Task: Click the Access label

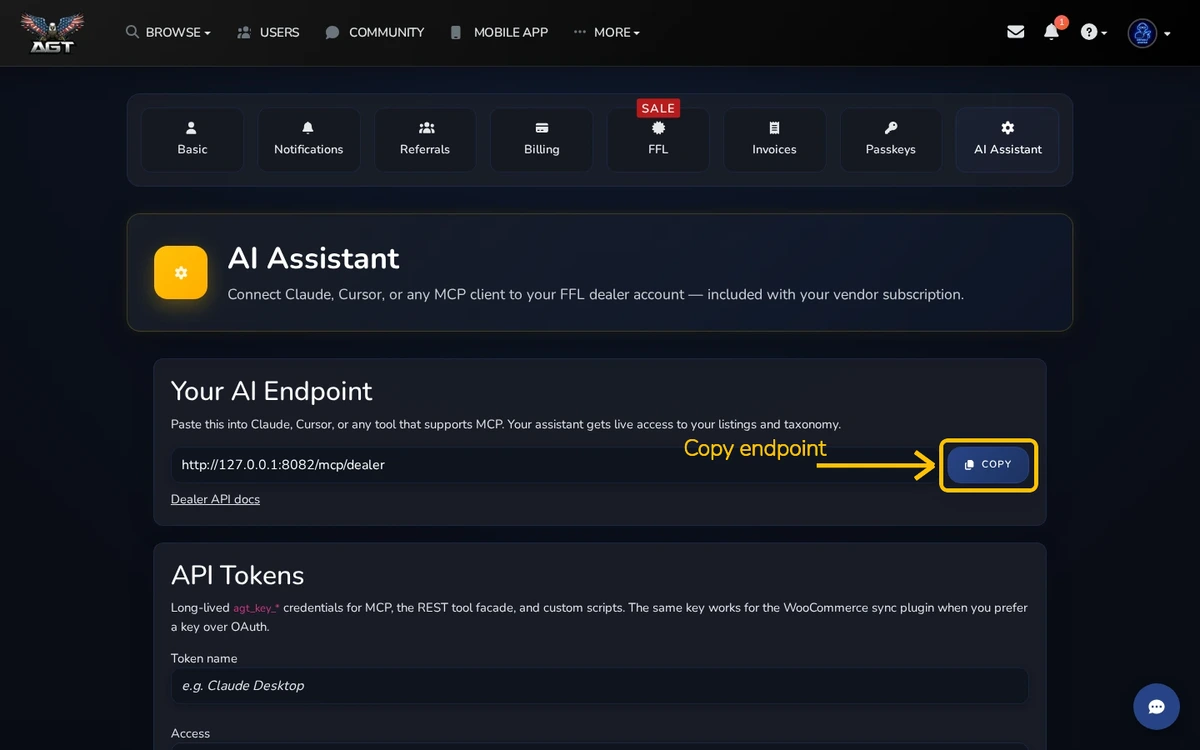Action: point(190,733)
